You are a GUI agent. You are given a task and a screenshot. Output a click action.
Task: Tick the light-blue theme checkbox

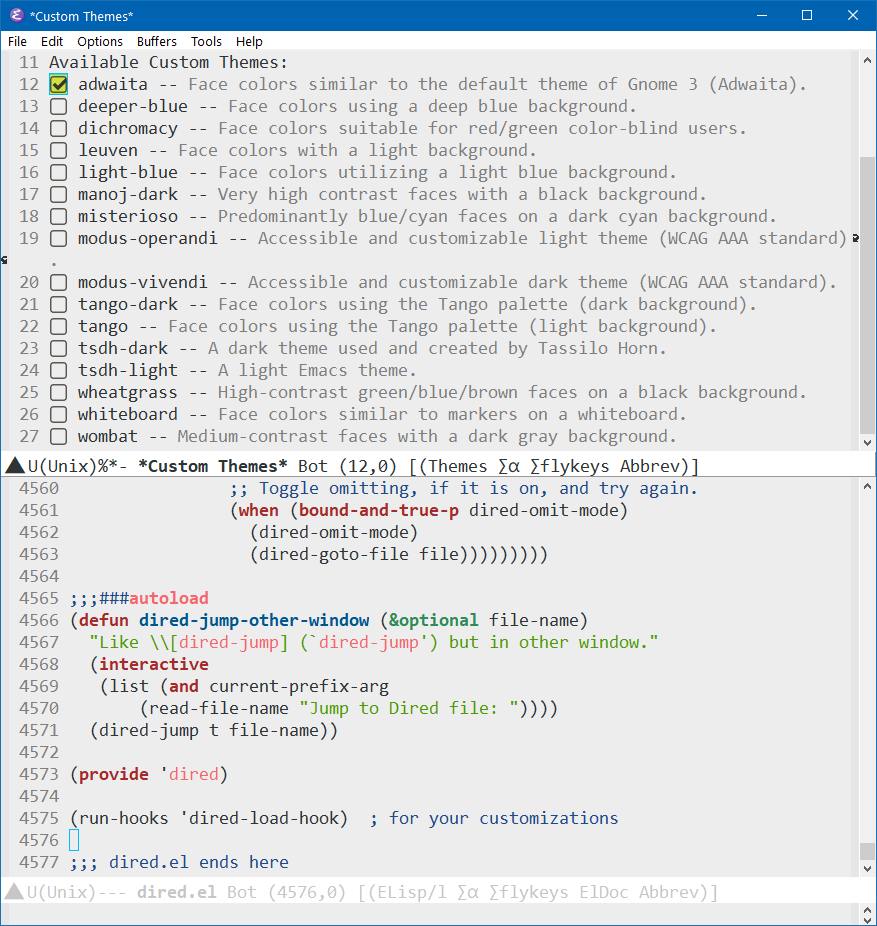(58, 172)
